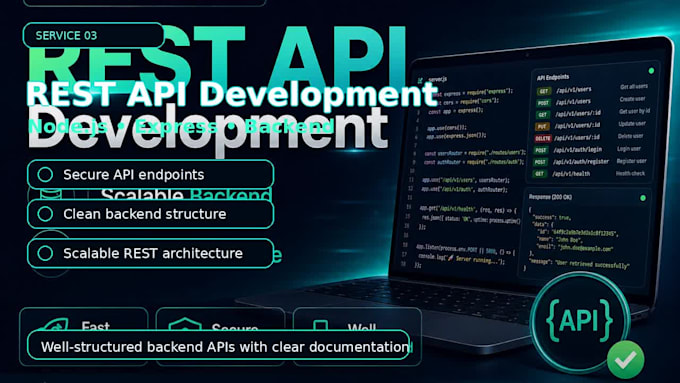The width and height of the screenshot is (680, 383).
Task: Click the POST badge on Login user row
Action: click(x=540, y=150)
